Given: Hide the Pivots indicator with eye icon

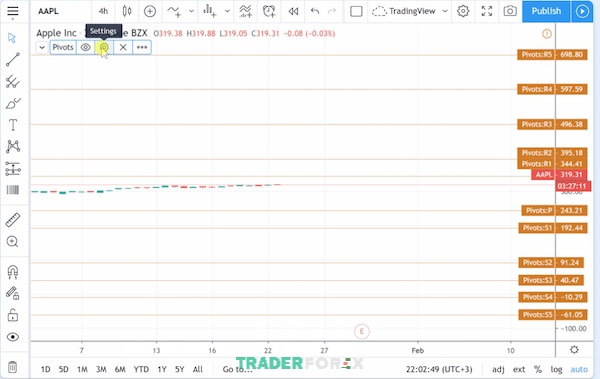Looking at the screenshot, I should tap(85, 47).
